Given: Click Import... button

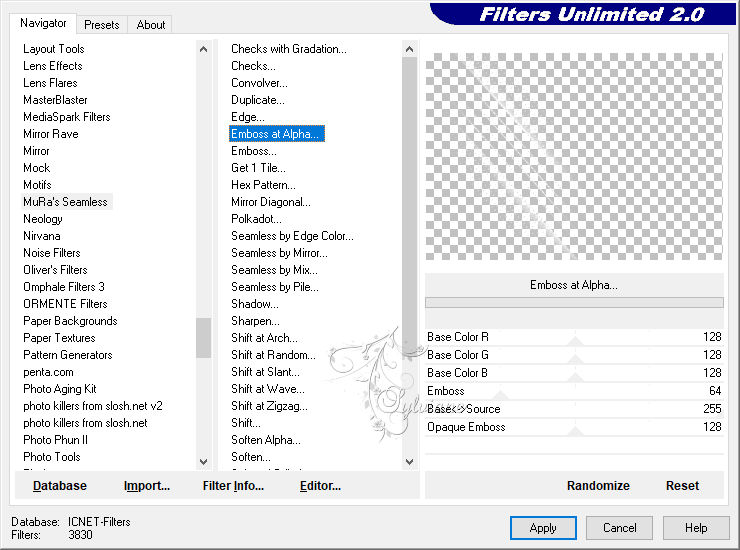Looking at the screenshot, I should pyautogui.click(x=147, y=485).
